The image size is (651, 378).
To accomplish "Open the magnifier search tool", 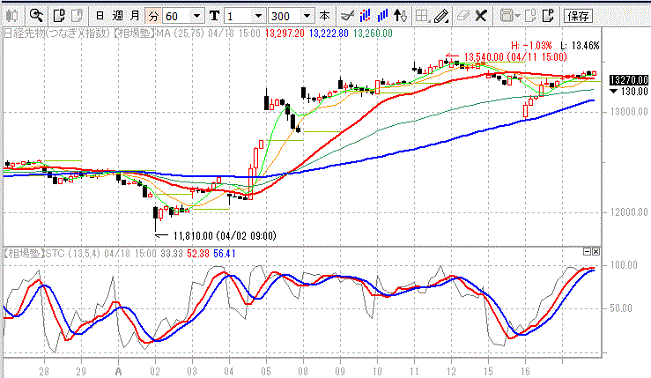I will point(36,16).
